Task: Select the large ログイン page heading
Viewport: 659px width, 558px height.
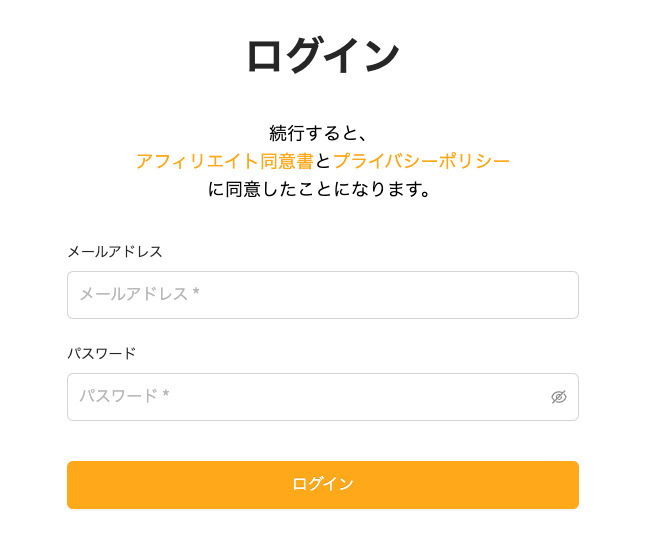Action: coord(323,55)
